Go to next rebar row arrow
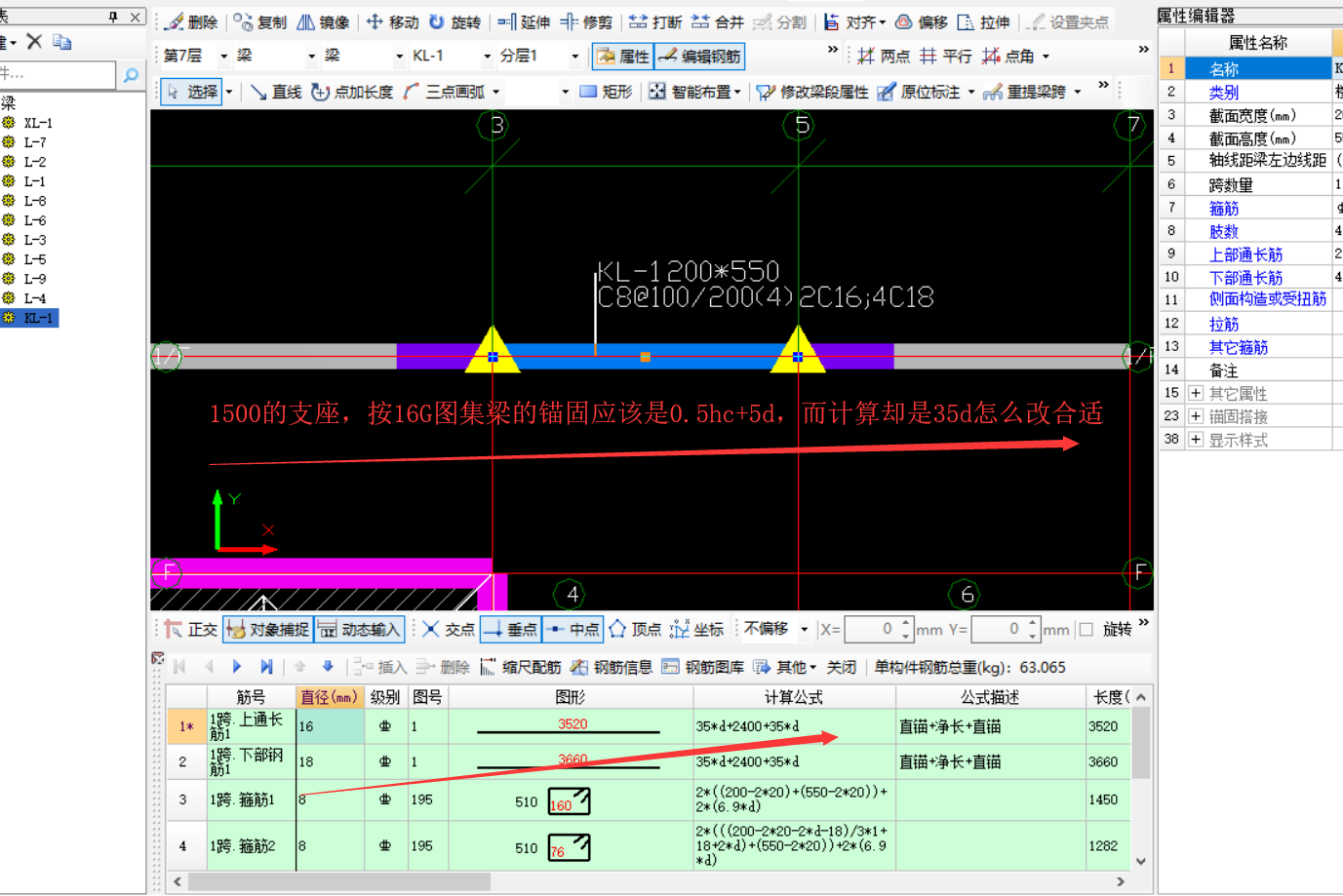The width and height of the screenshot is (1343, 896). 237,667
